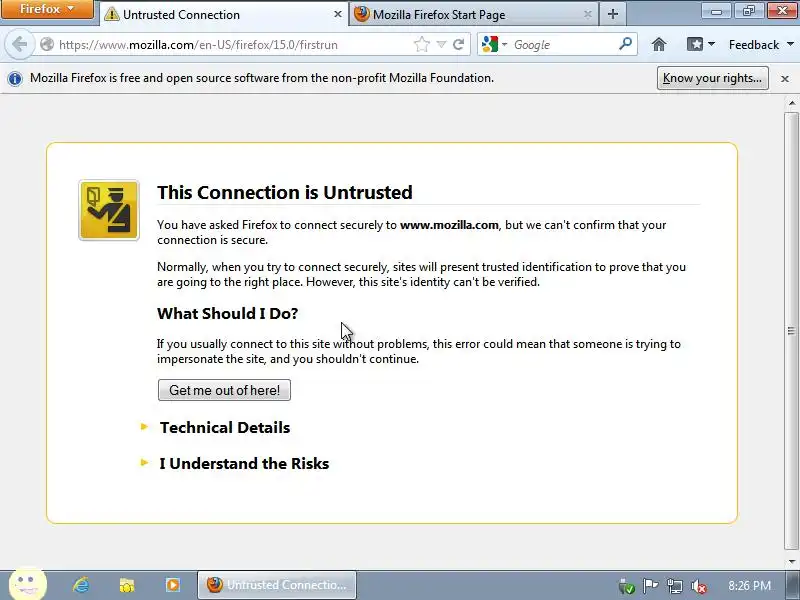The width and height of the screenshot is (800, 600).
Task: Open the search engine selector dropdown
Action: click(x=494, y=44)
